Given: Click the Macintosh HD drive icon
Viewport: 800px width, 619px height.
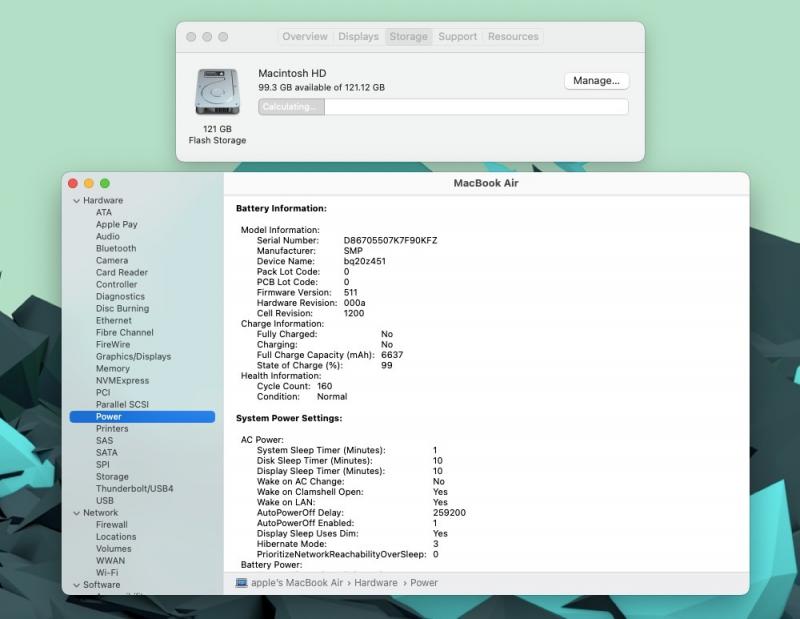Looking at the screenshot, I should [217, 92].
